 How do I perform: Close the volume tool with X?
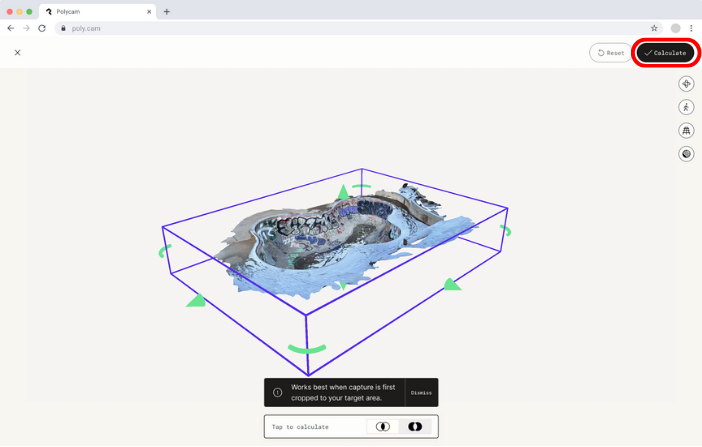17,52
